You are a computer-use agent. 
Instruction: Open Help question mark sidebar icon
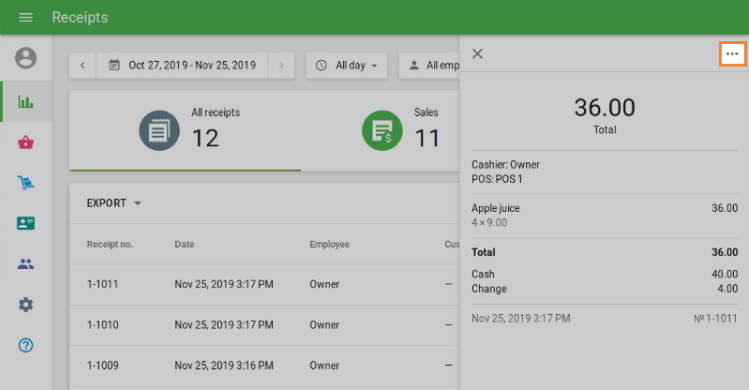click(x=26, y=345)
